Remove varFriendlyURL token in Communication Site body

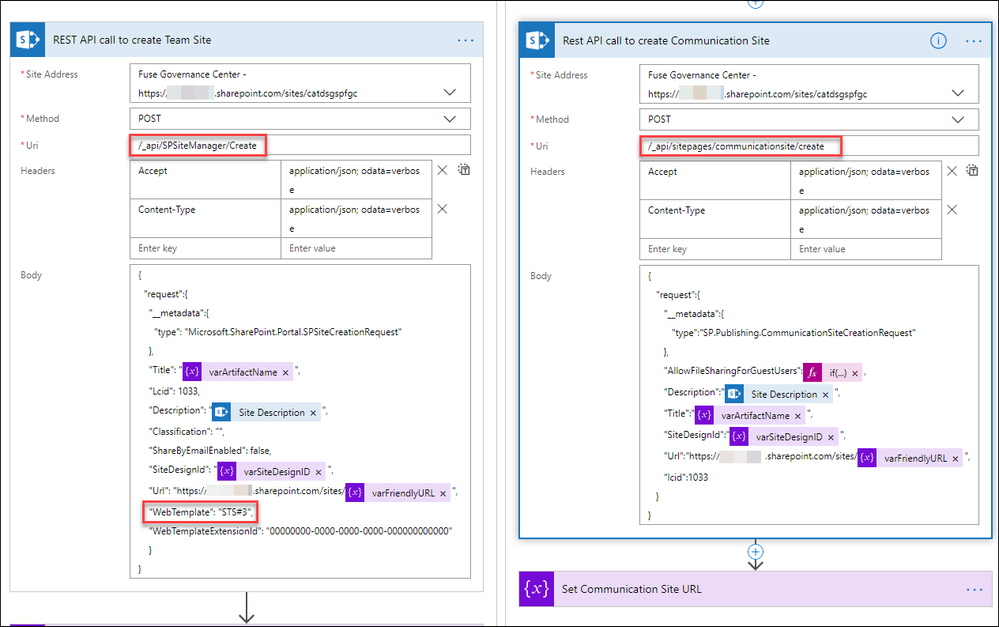(955, 458)
